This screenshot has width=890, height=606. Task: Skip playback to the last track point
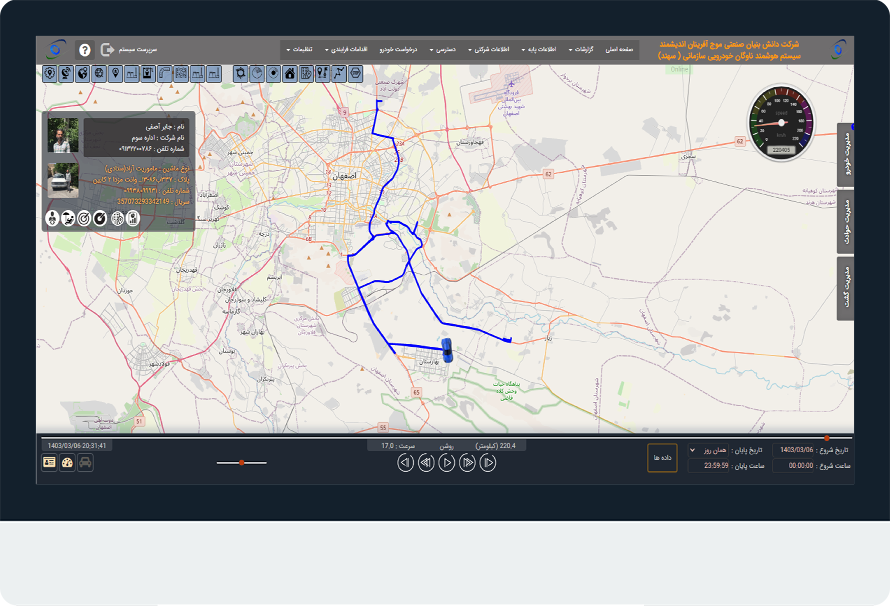pyautogui.click(x=488, y=462)
